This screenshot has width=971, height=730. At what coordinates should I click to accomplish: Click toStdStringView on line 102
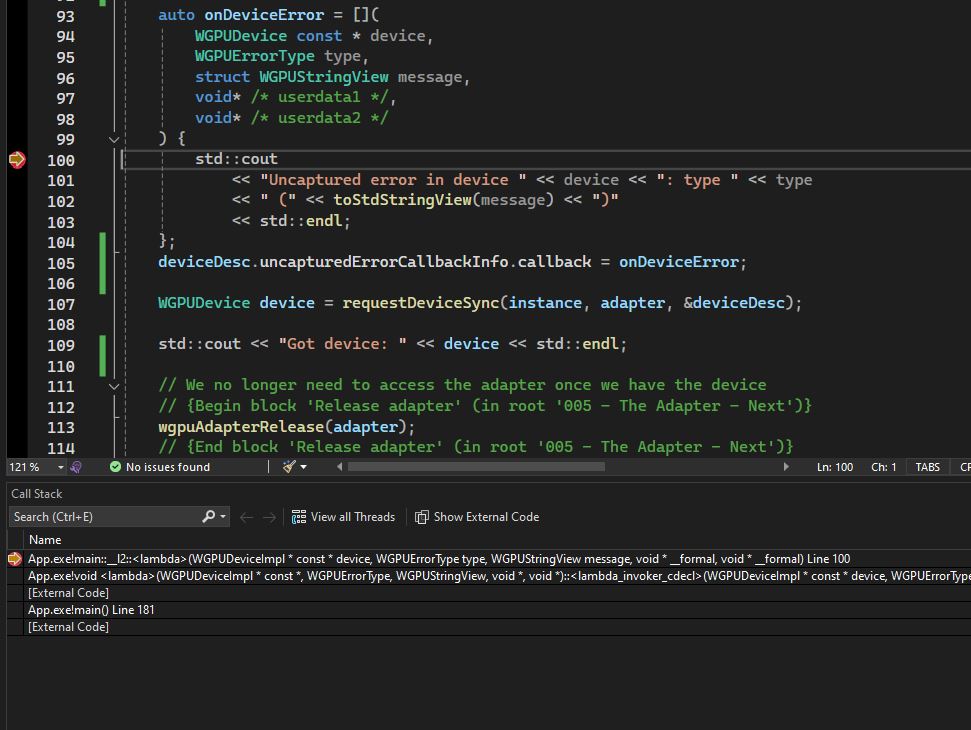402,200
